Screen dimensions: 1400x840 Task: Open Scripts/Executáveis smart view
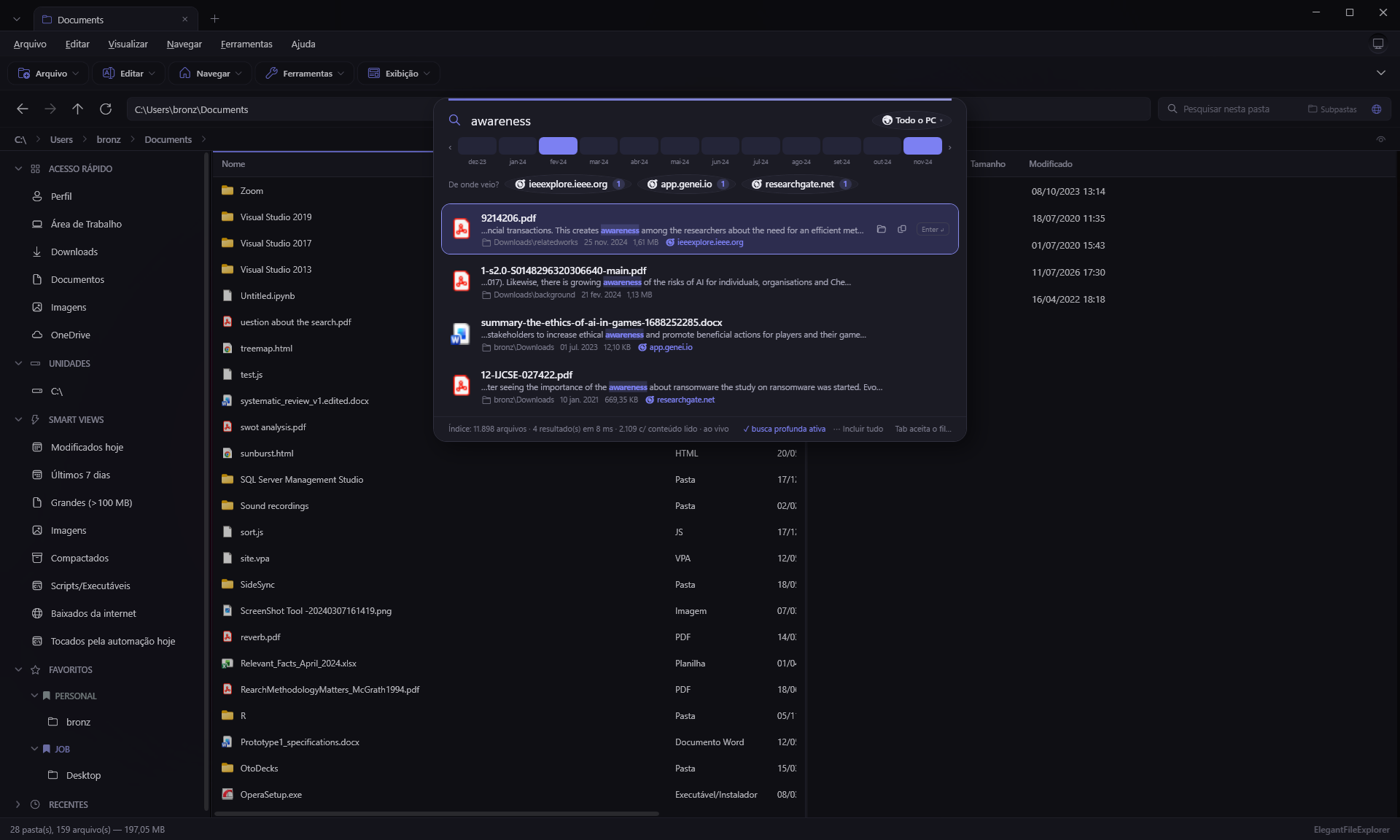[x=90, y=586]
